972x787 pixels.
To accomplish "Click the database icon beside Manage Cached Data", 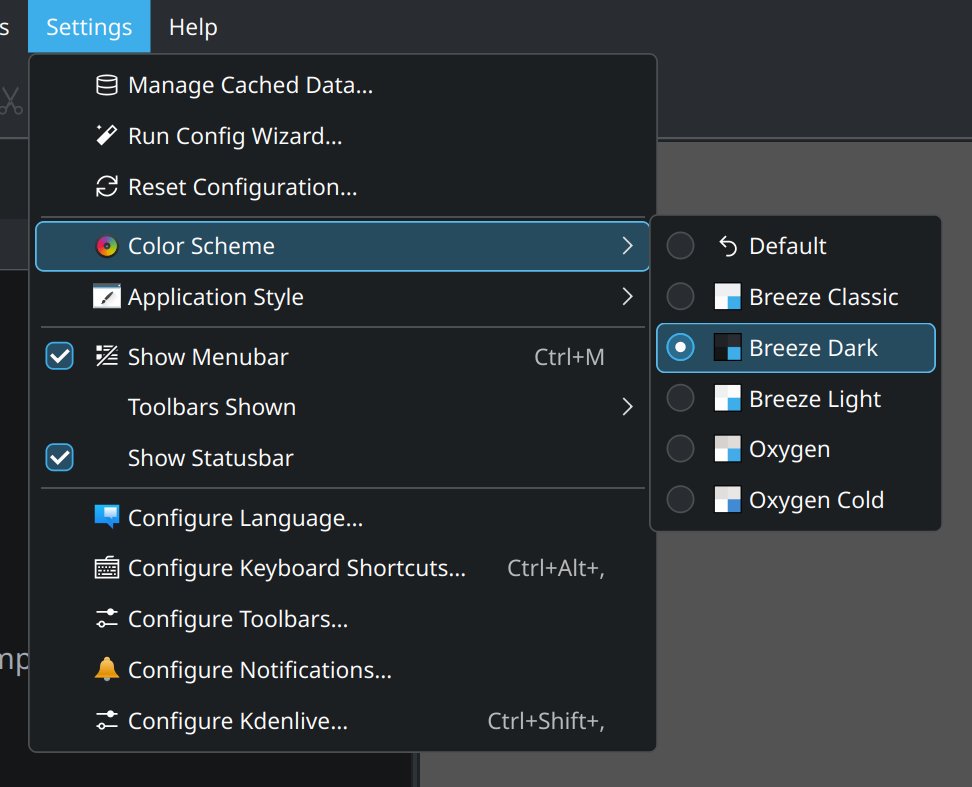I will tap(107, 86).
